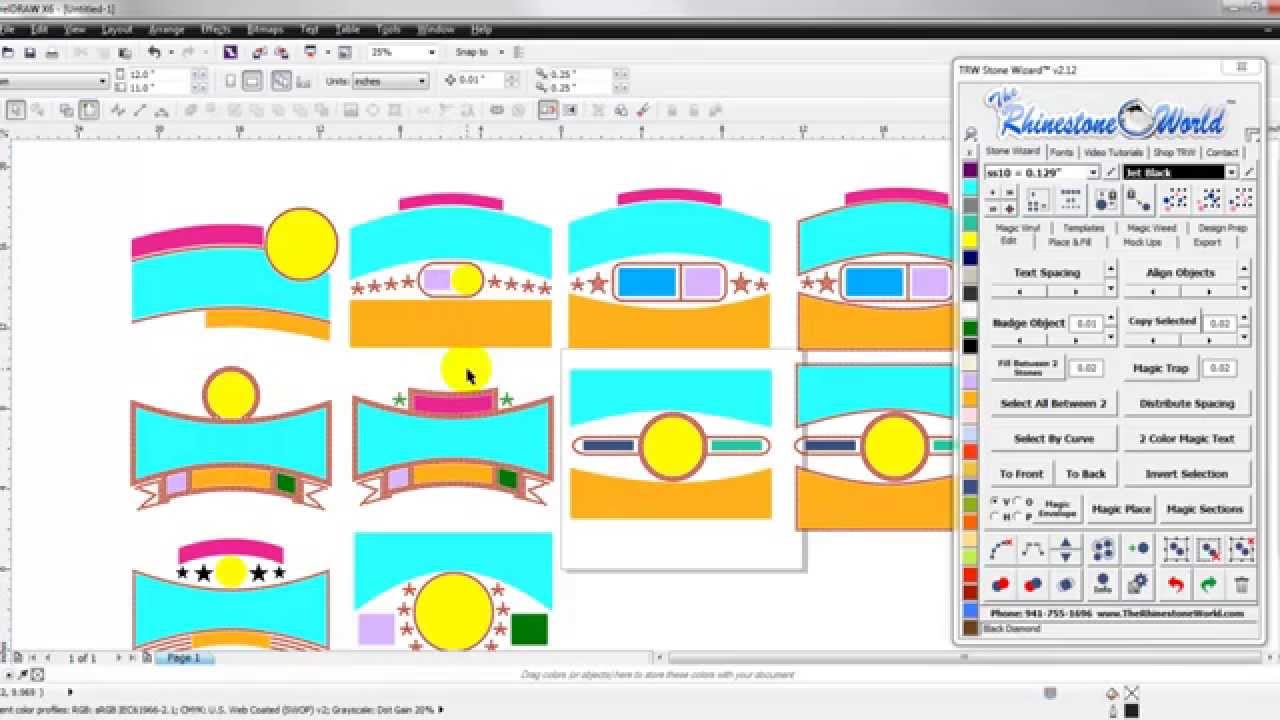The image size is (1280, 720).
Task: Click the Page 1 tab
Action: pos(183,658)
